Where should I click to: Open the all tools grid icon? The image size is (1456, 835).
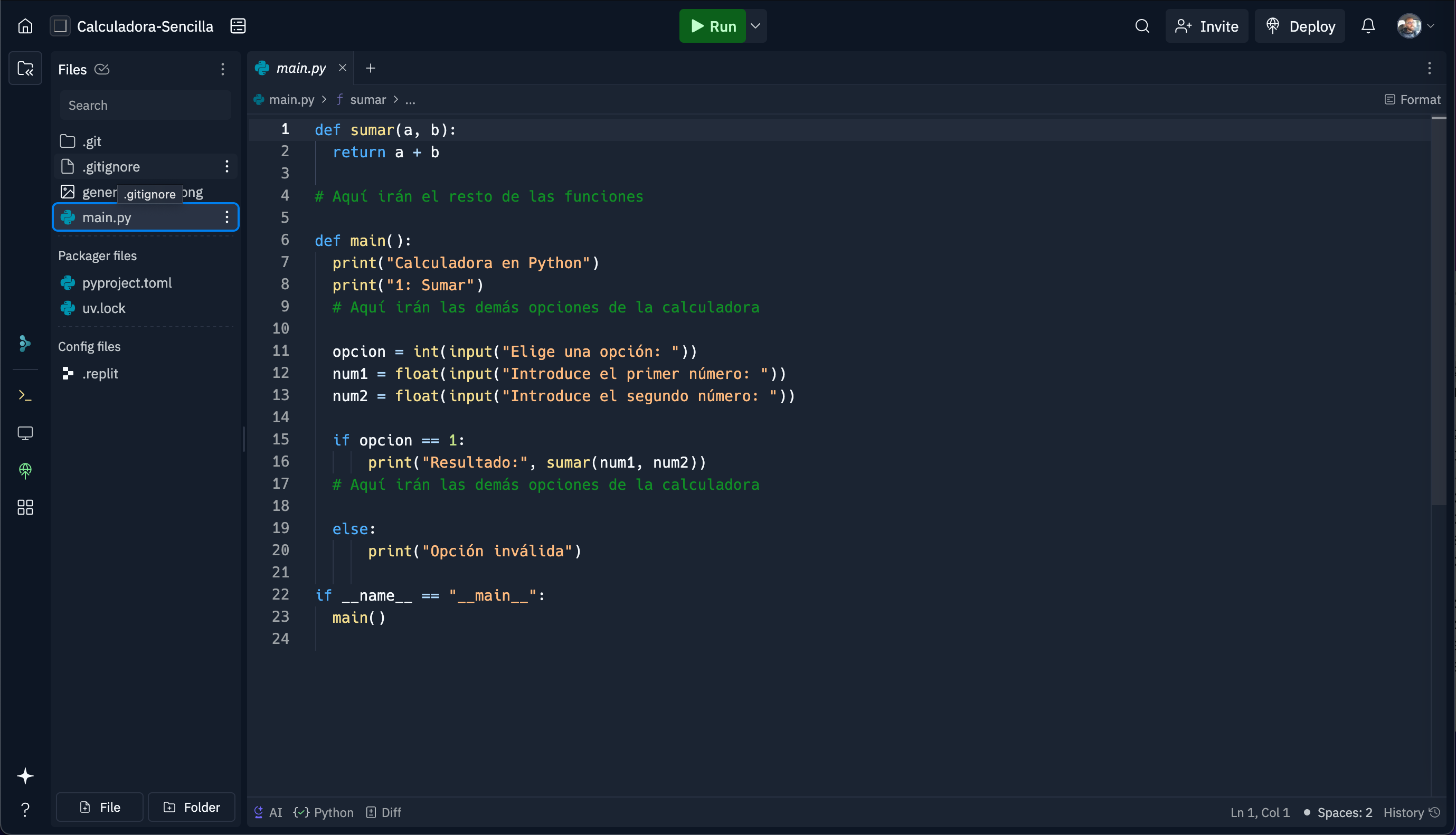(x=25, y=508)
